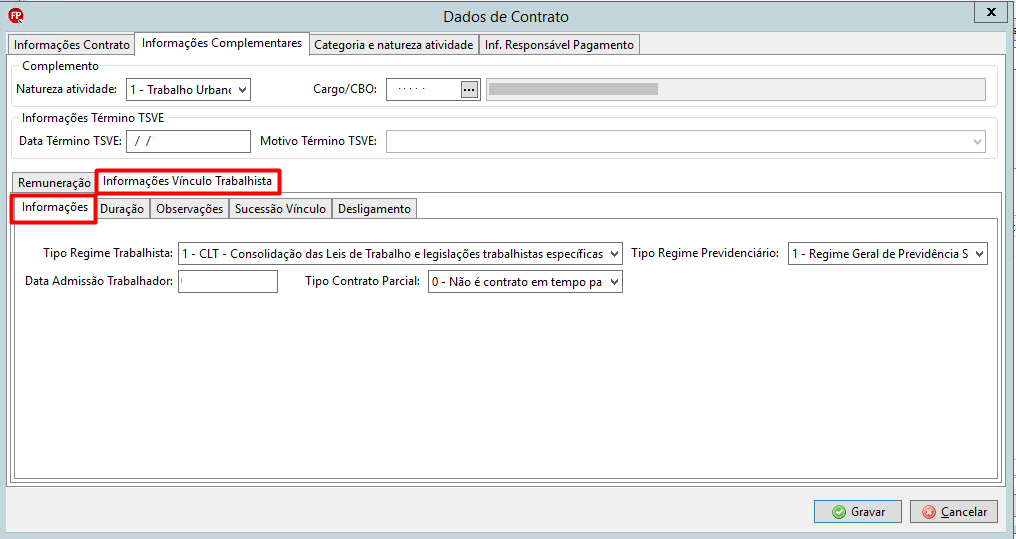Open the Desligamento sub-tab
This screenshot has height=539, width=1016.
click(375, 209)
